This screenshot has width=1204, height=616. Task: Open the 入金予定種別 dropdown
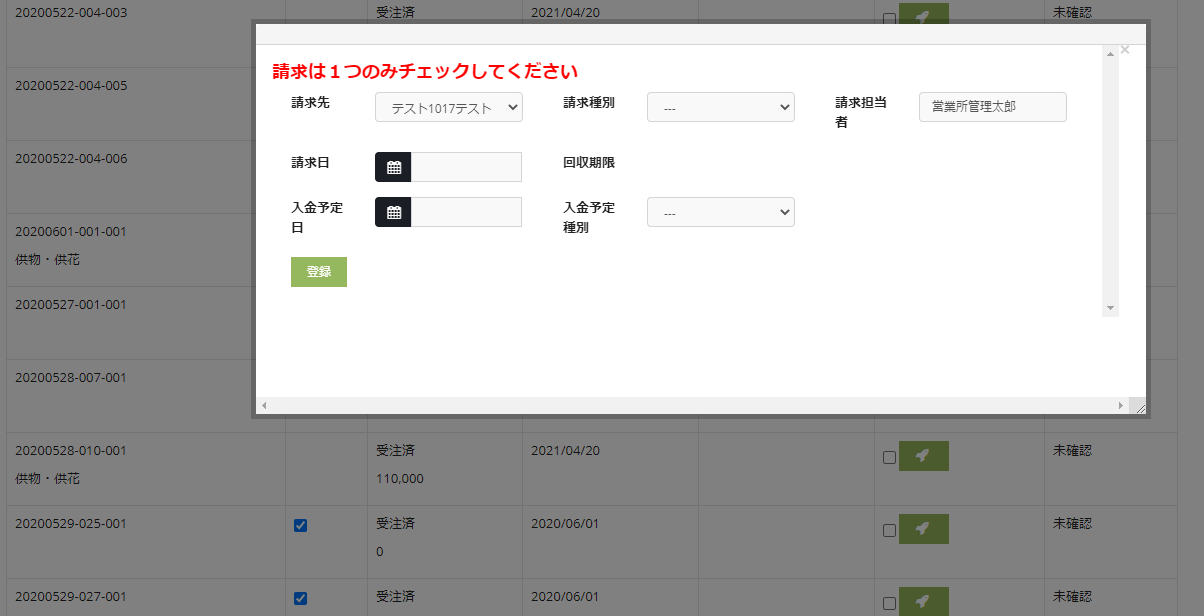click(720, 212)
